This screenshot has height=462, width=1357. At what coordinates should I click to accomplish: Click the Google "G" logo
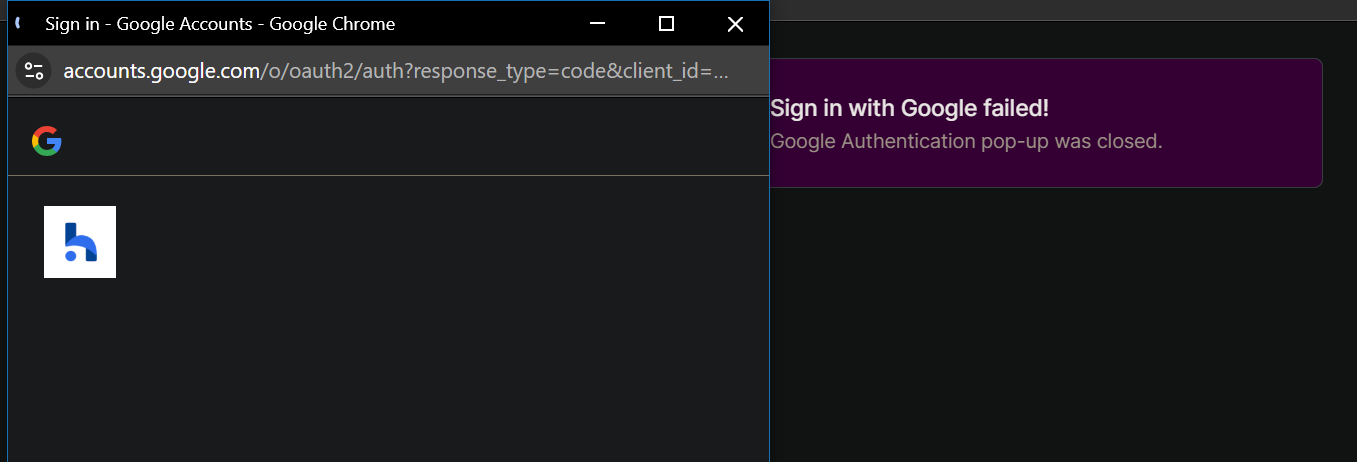click(46, 142)
